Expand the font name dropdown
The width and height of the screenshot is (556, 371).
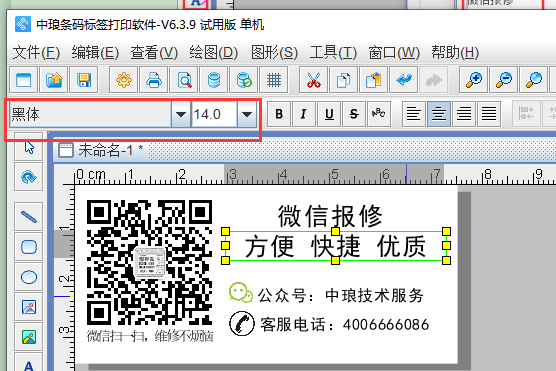(181, 114)
